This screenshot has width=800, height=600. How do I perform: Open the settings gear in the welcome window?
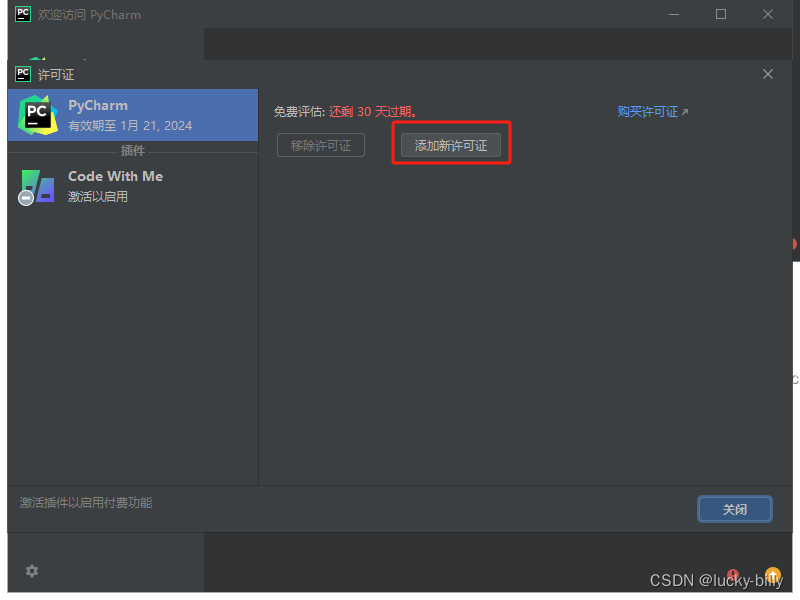point(32,571)
